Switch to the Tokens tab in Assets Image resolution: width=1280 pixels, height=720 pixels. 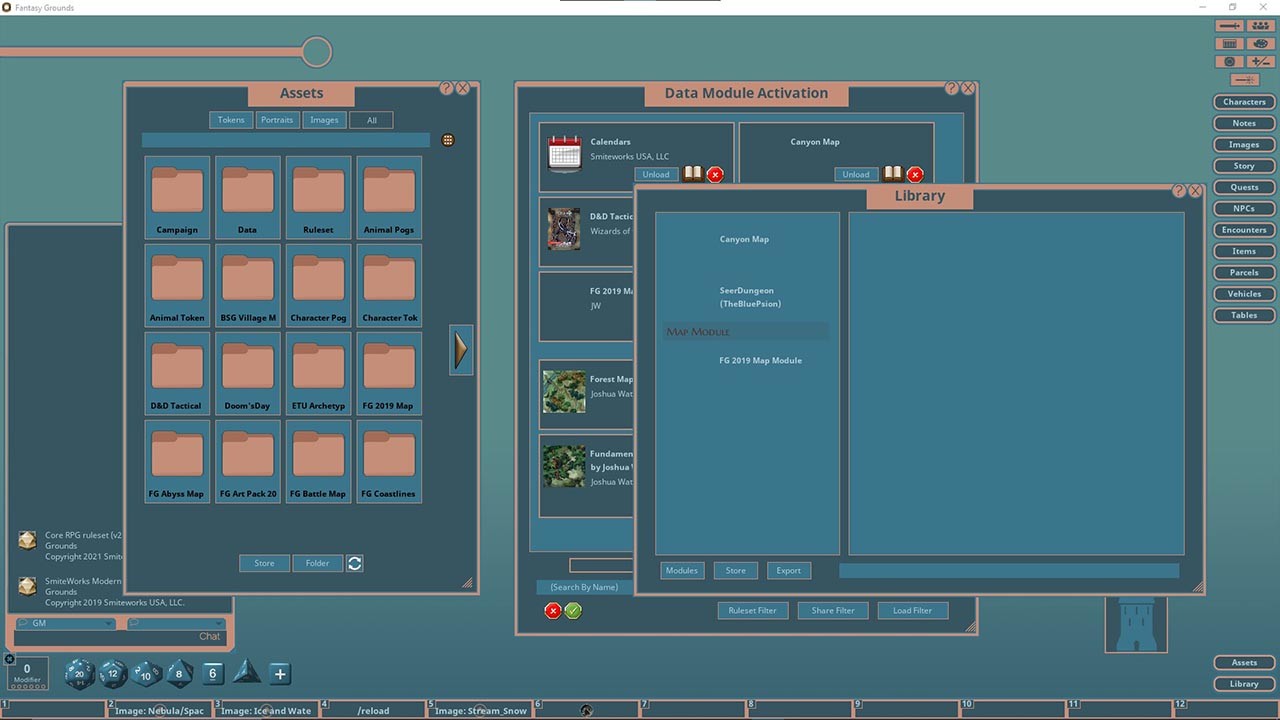pyautogui.click(x=231, y=119)
